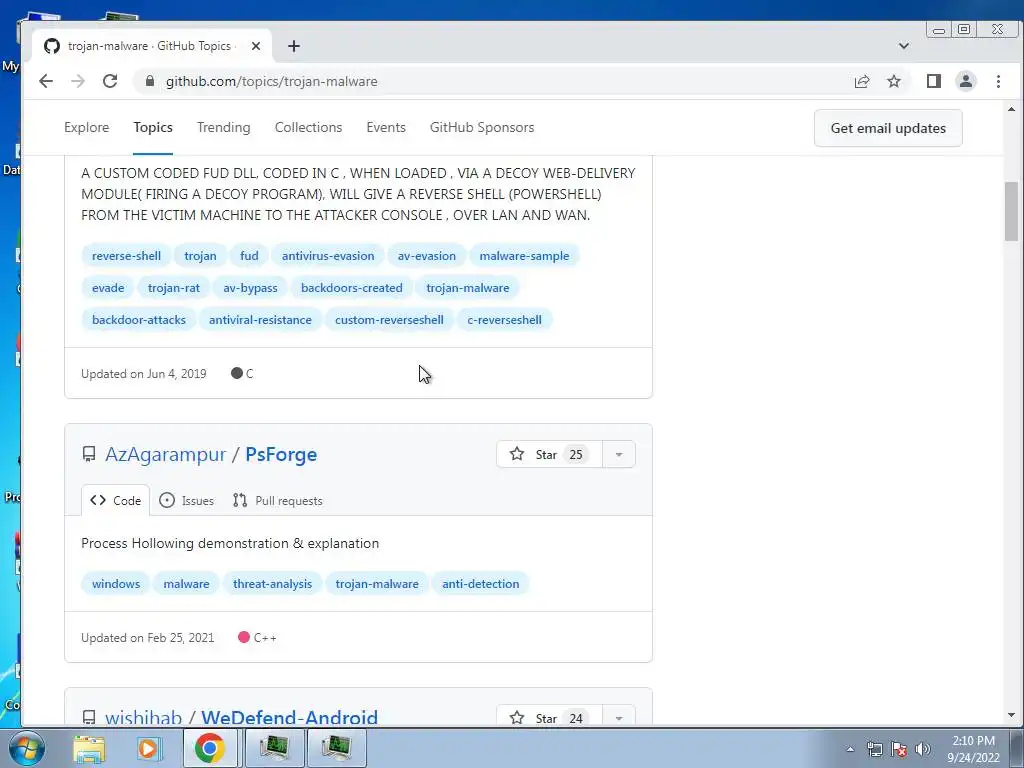Click the page vertical scrollbar thumb
1024x768 pixels.
(x=1011, y=211)
